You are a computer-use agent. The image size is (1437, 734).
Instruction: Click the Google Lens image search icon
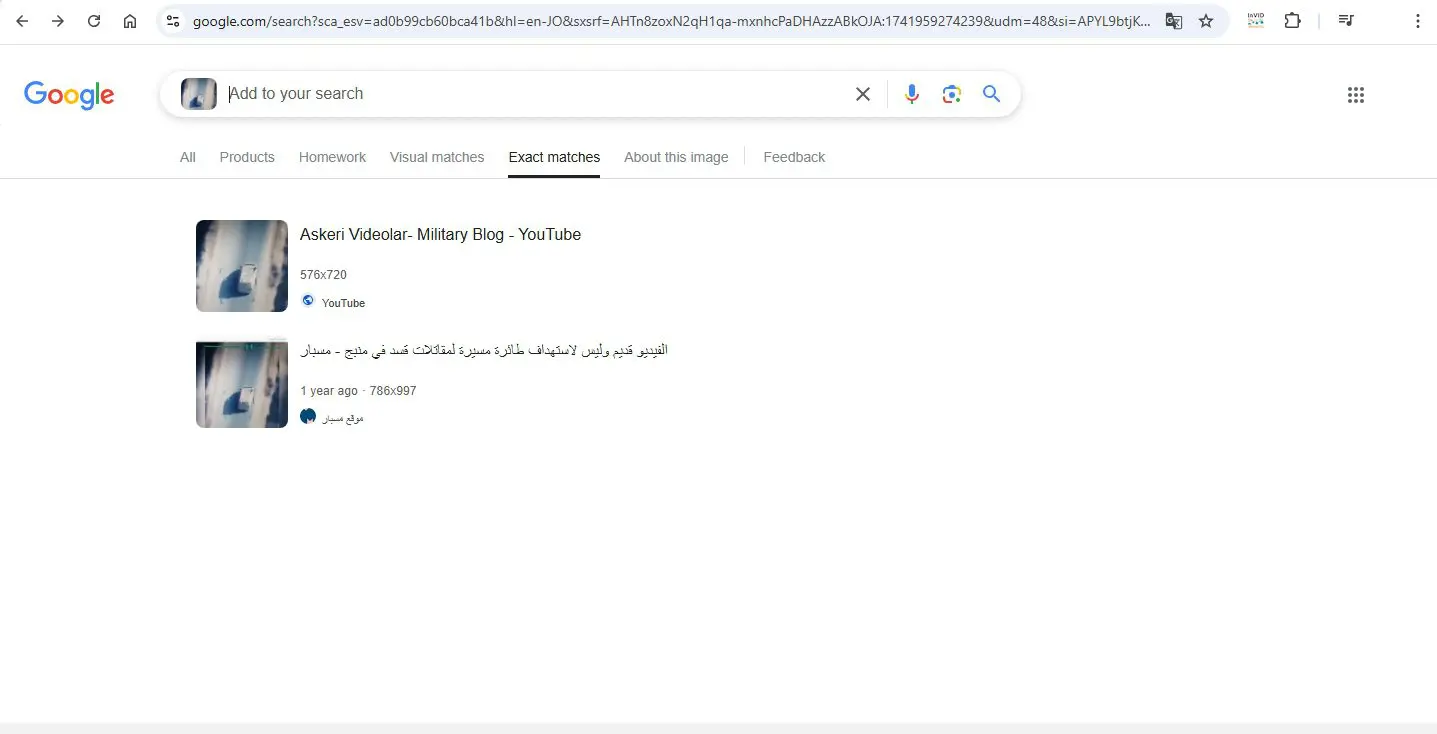coord(951,94)
